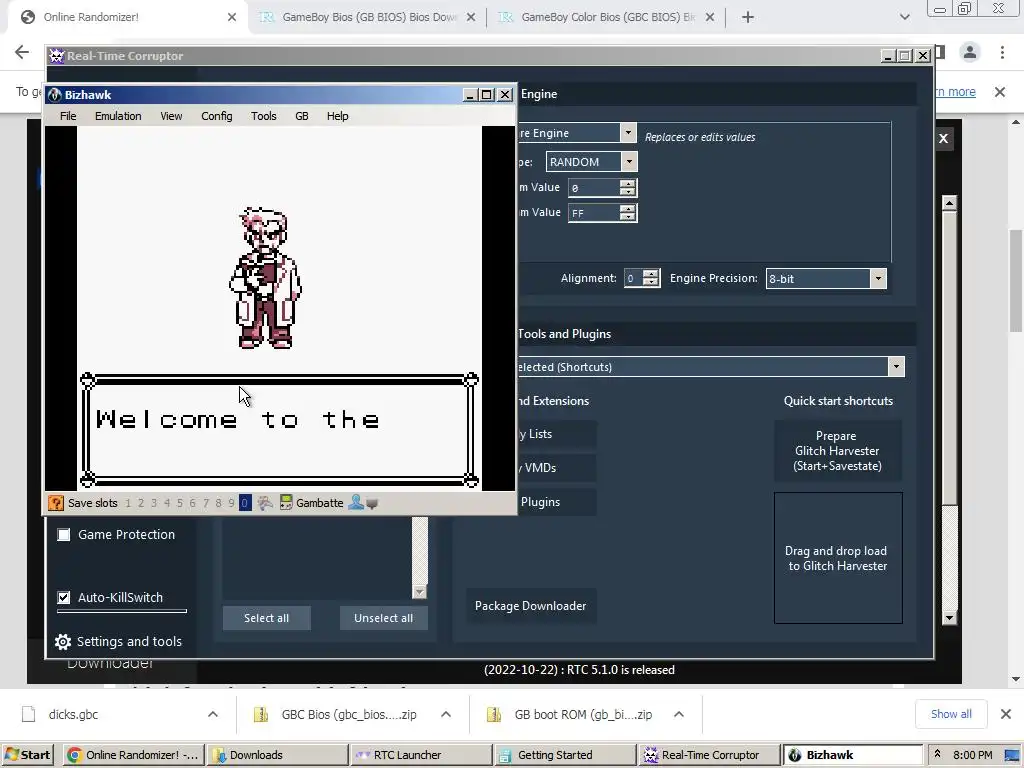Screen dimensions: 1024x768
Task: Expand GB boot ROM download options chevron
Action: tap(679, 714)
